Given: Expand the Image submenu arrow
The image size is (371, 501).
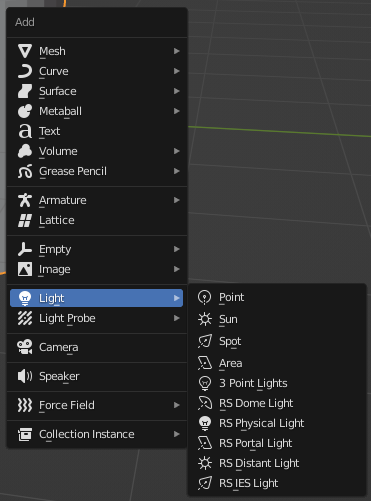Looking at the screenshot, I should coord(177,269).
